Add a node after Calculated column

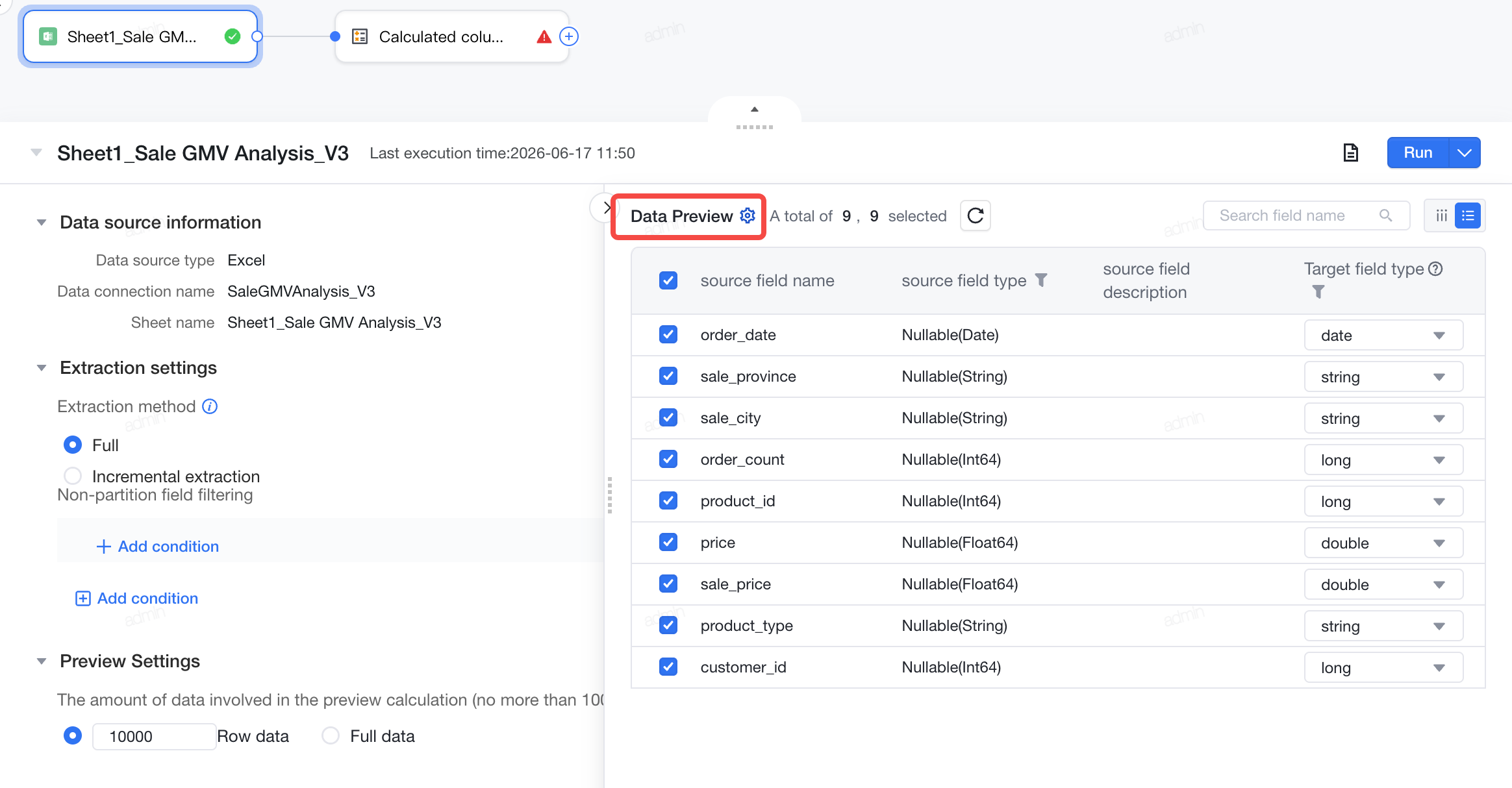point(569,36)
